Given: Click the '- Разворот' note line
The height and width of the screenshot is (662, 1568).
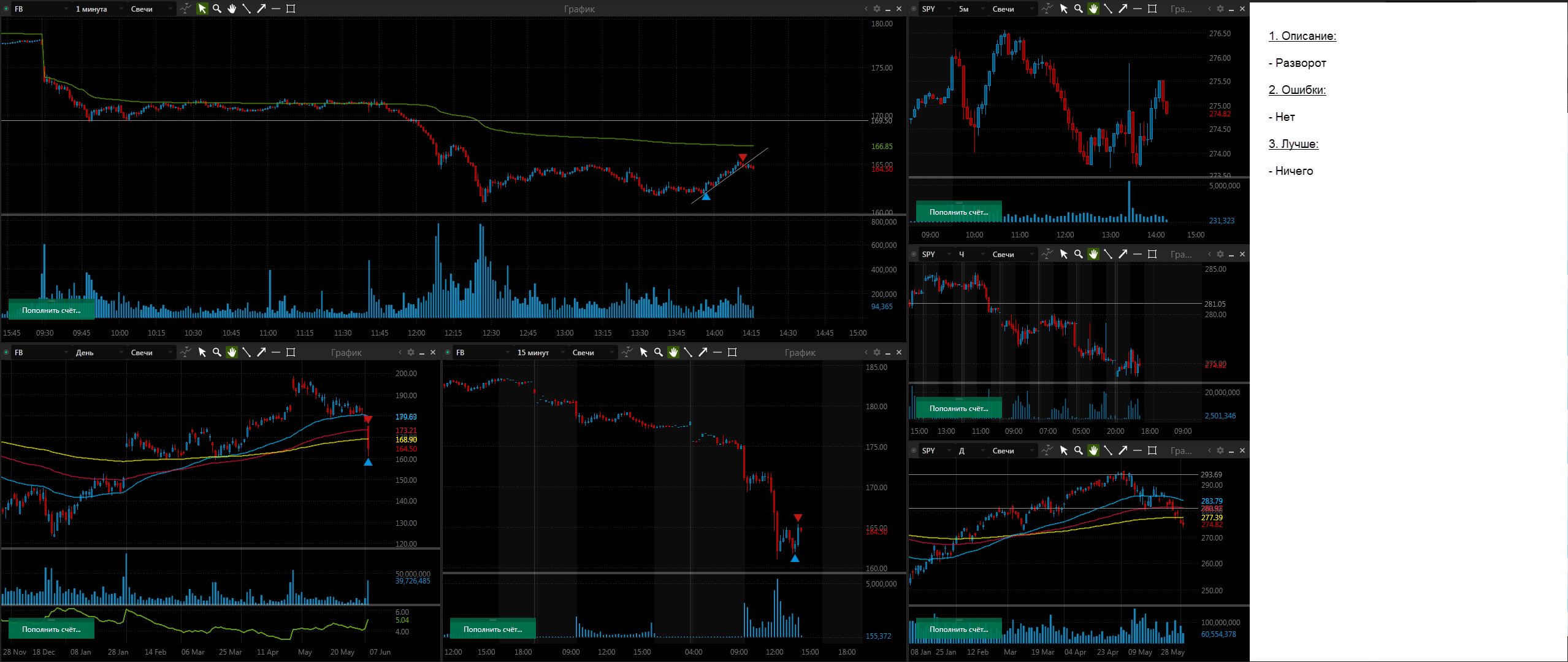Looking at the screenshot, I should [1297, 63].
